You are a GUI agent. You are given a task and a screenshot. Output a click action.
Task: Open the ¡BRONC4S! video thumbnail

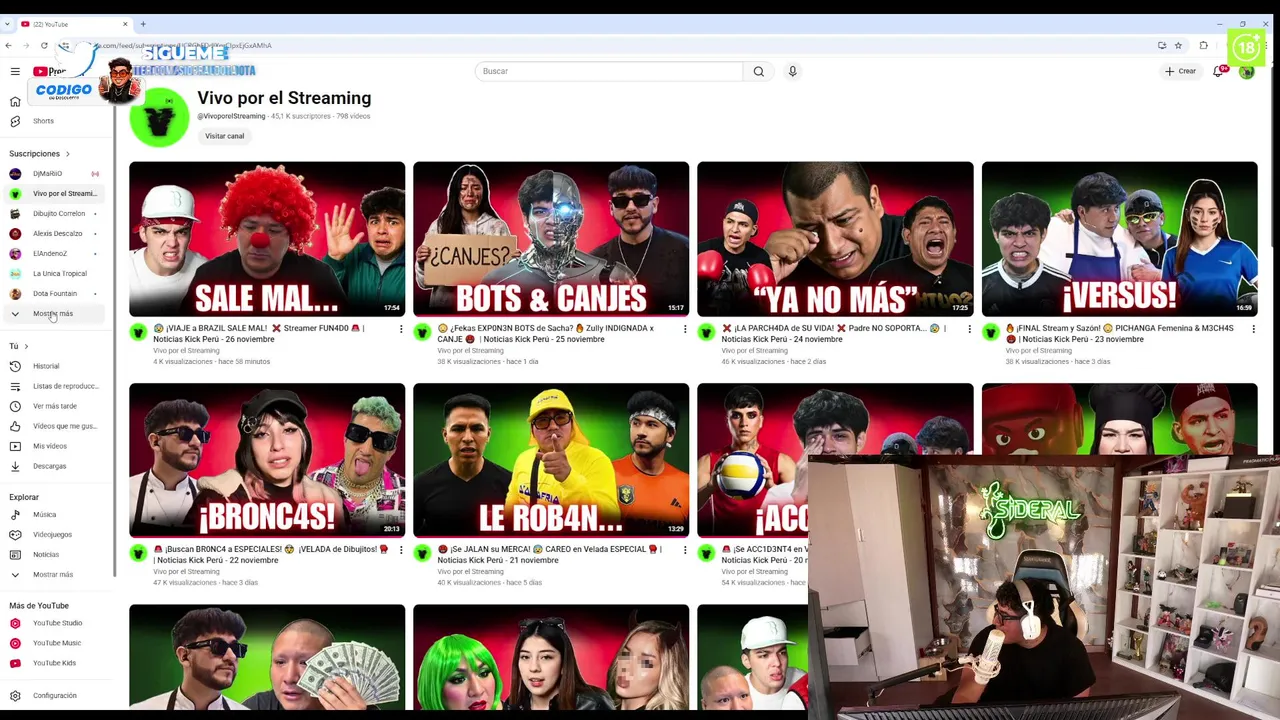click(267, 460)
